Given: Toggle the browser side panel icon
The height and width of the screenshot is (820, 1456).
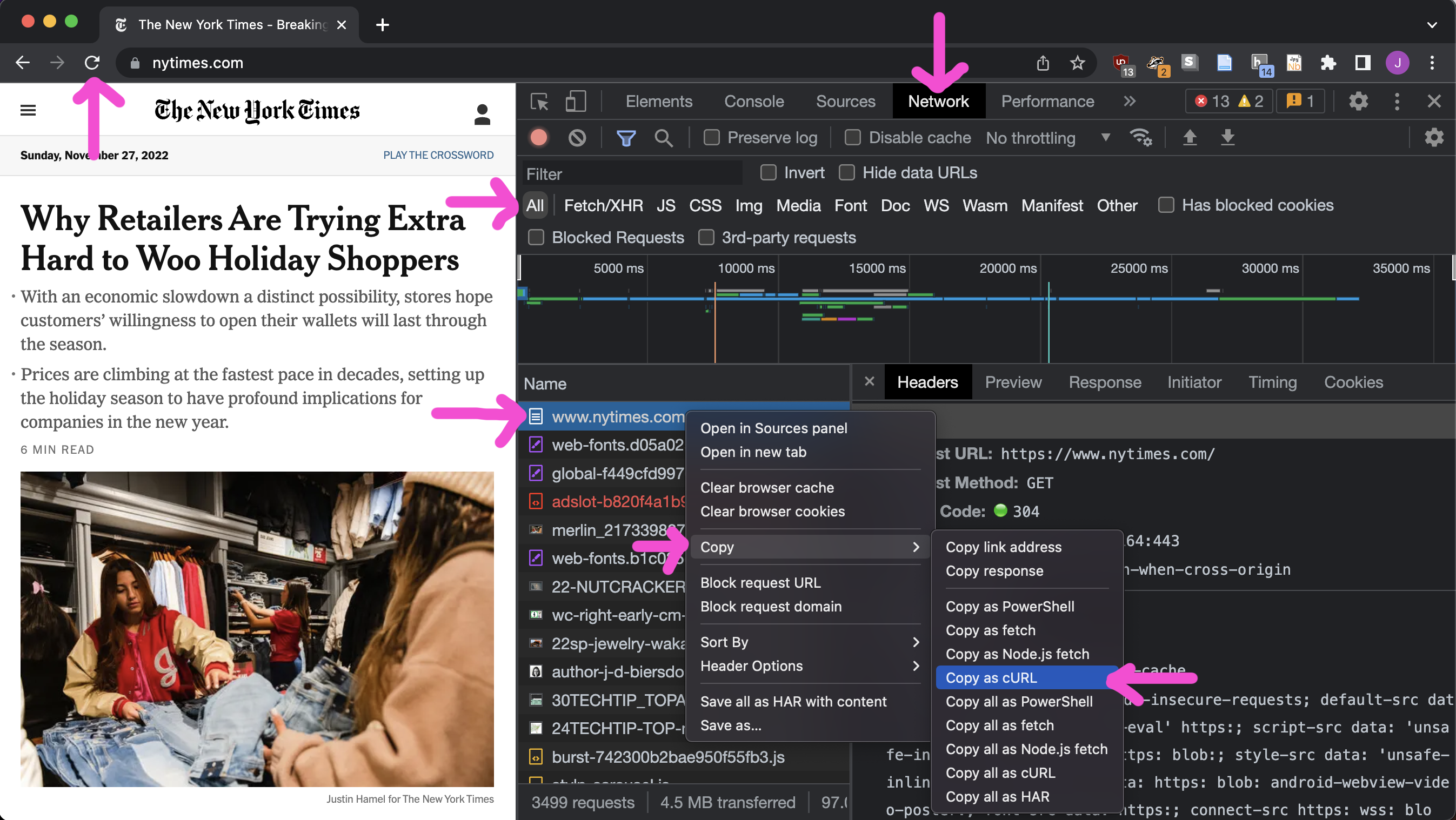Looking at the screenshot, I should click(x=1363, y=63).
